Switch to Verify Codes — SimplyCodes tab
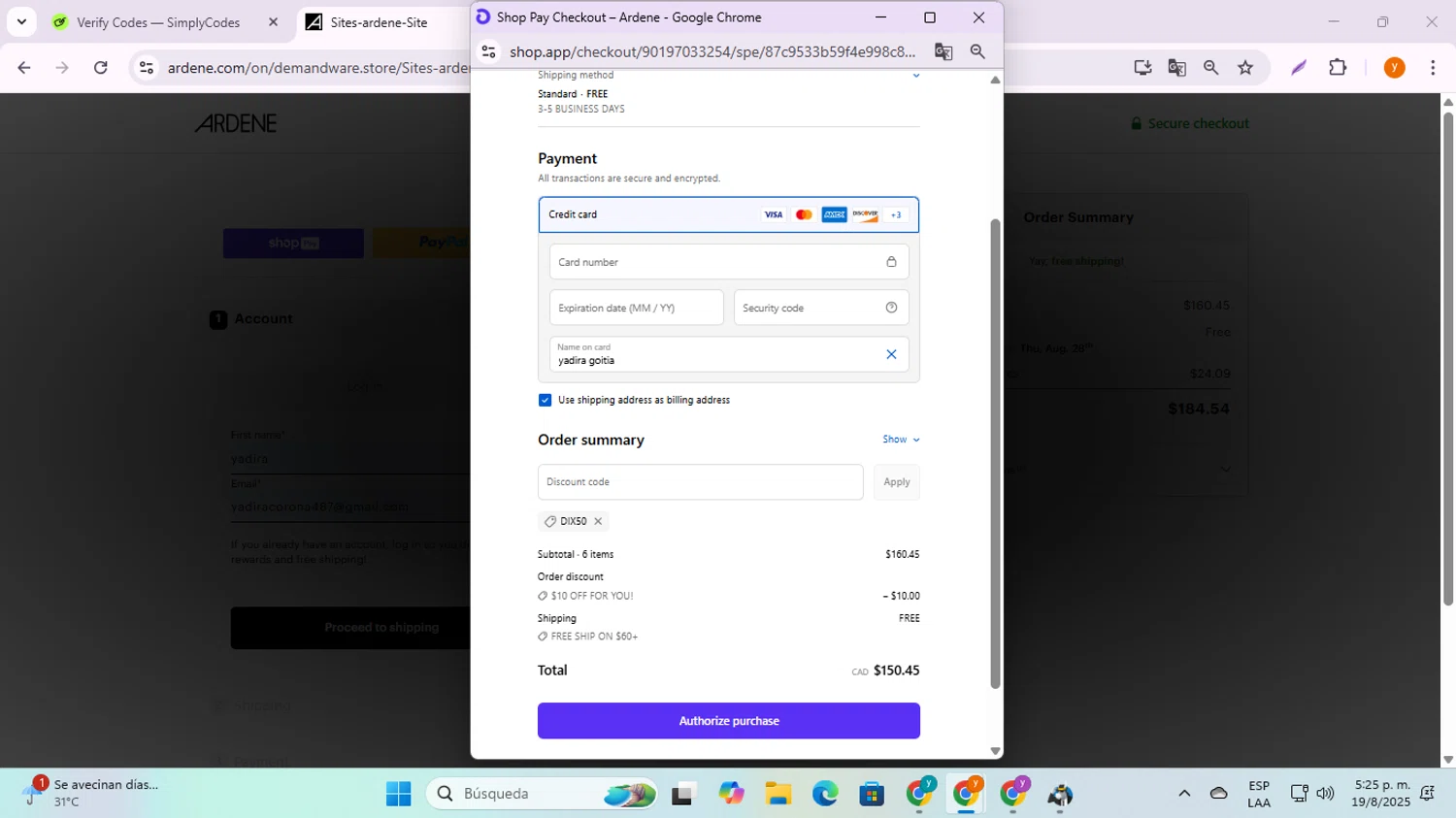The height and width of the screenshot is (818, 1456). pyautogui.click(x=158, y=22)
